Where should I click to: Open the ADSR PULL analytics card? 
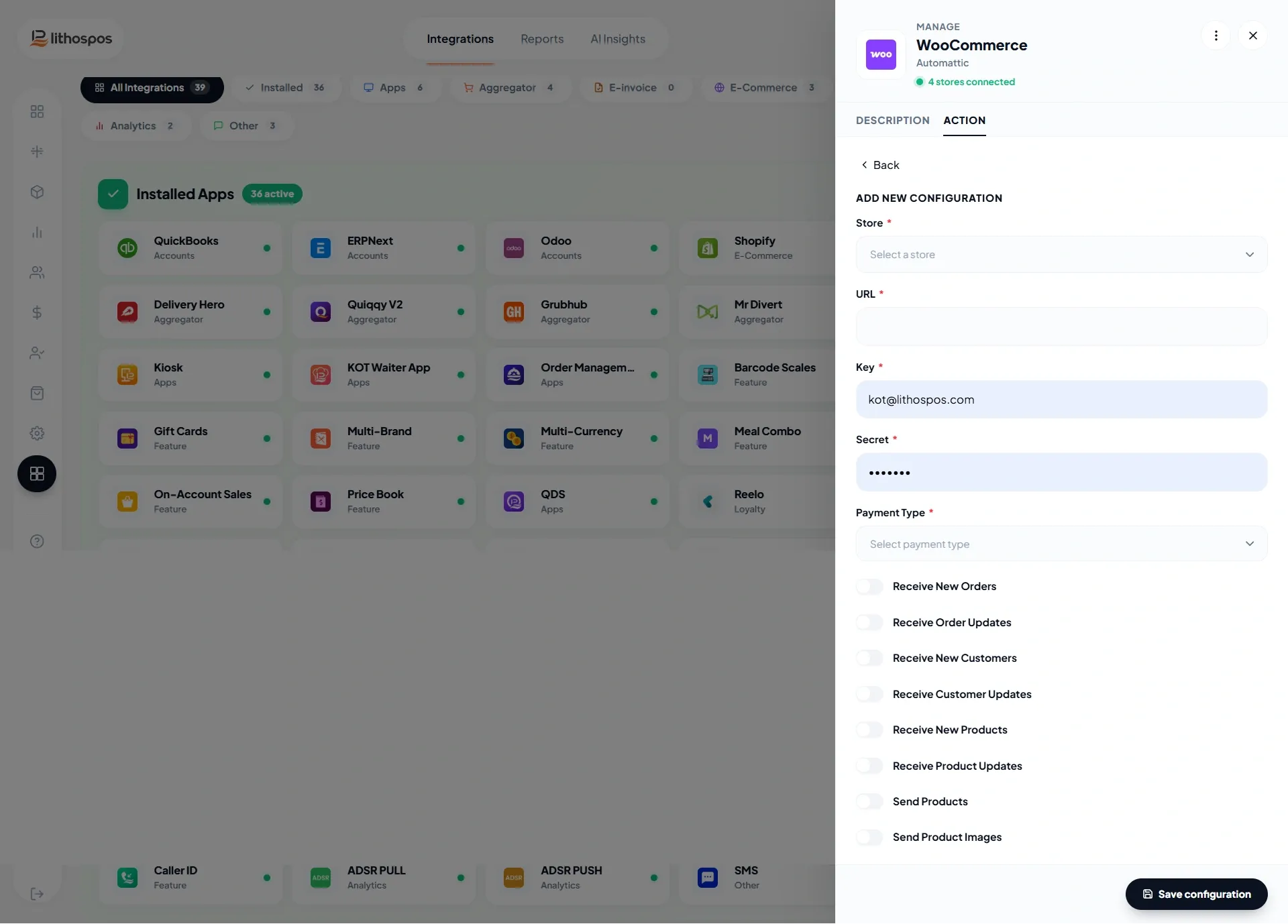[384, 878]
